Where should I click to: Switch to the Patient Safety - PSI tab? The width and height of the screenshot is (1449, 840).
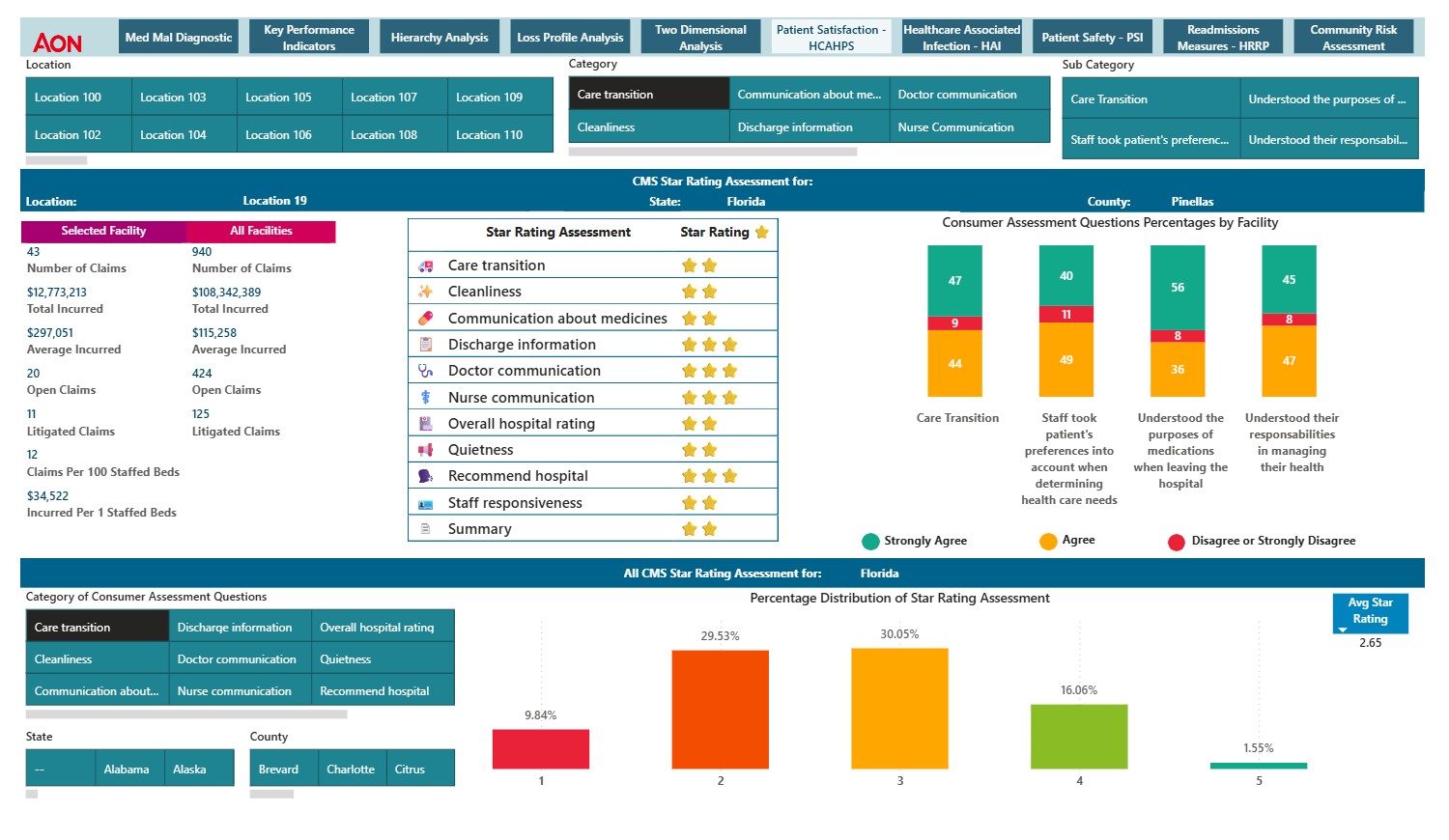point(1092,37)
